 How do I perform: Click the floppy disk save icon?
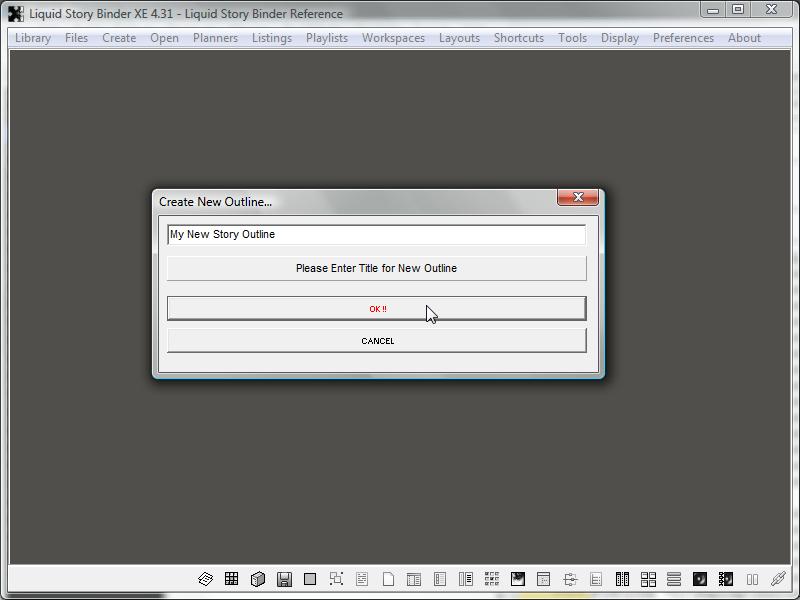pyautogui.click(x=284, y=579)
